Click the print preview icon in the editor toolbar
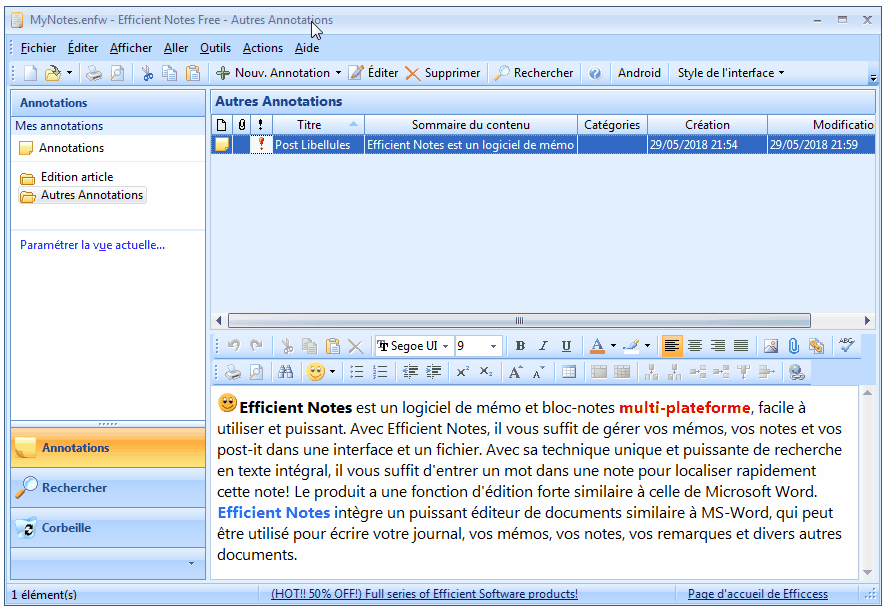Image resolution: width=884 pixels, height=609 pixels. (x=257, y=372)
